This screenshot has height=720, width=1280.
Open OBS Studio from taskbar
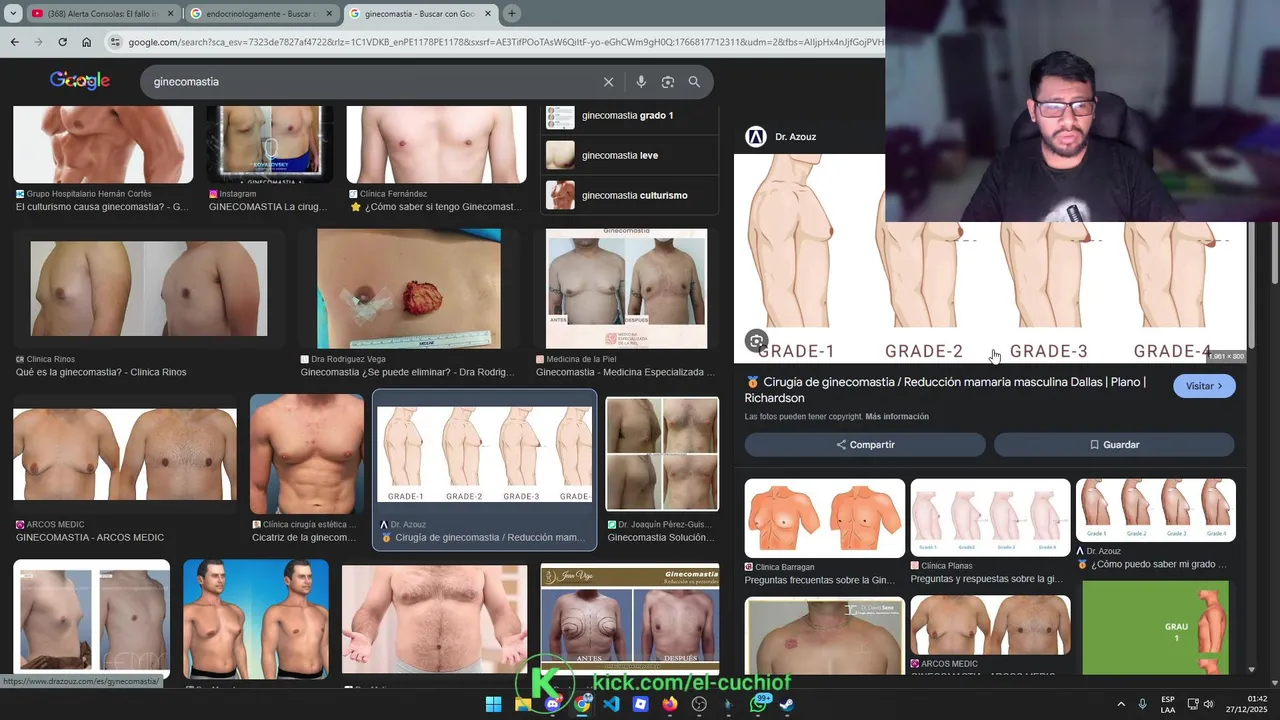(699, 704)
